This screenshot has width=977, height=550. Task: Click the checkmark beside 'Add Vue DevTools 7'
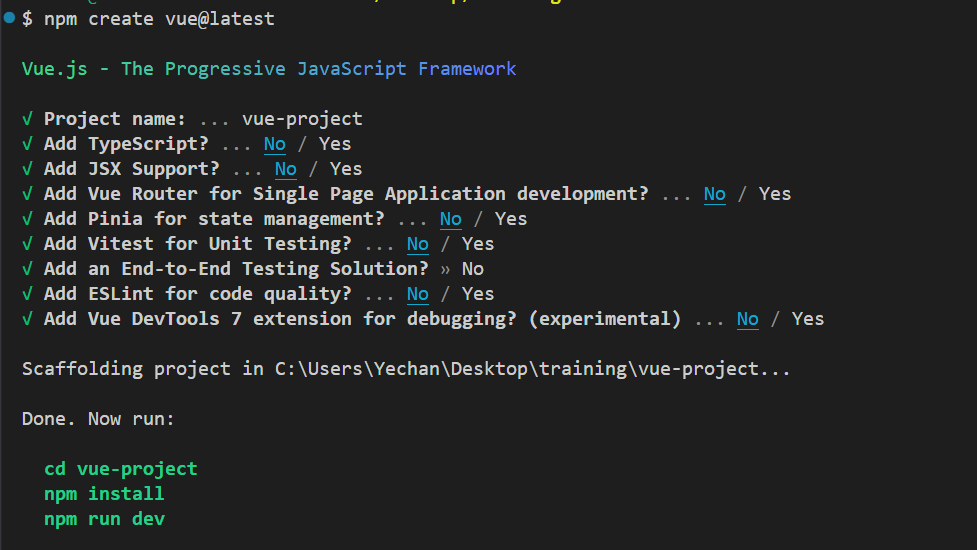pyautogui.click(x=27, y=319)
